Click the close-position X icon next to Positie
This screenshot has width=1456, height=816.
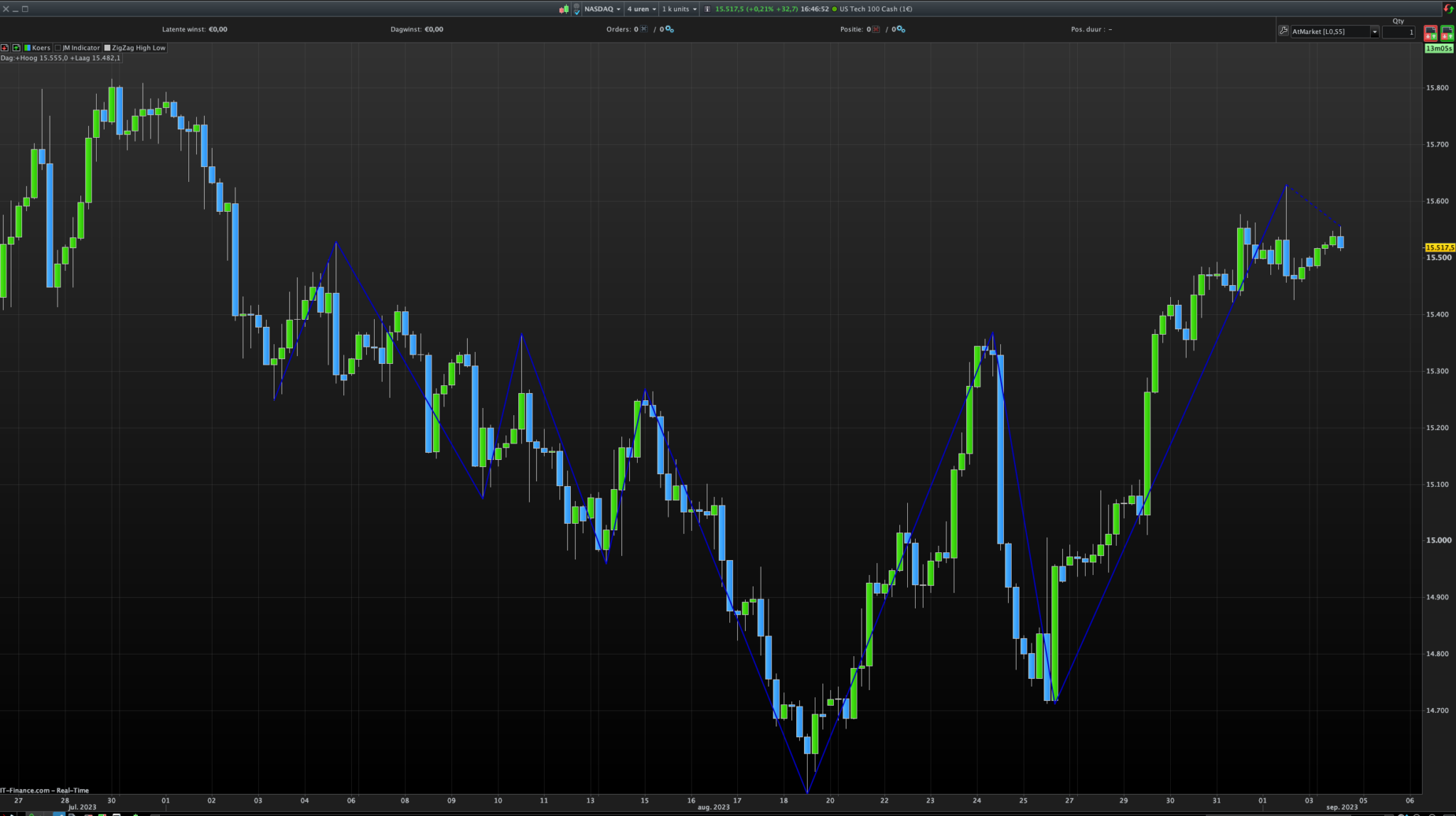click(x=876, y=29)
